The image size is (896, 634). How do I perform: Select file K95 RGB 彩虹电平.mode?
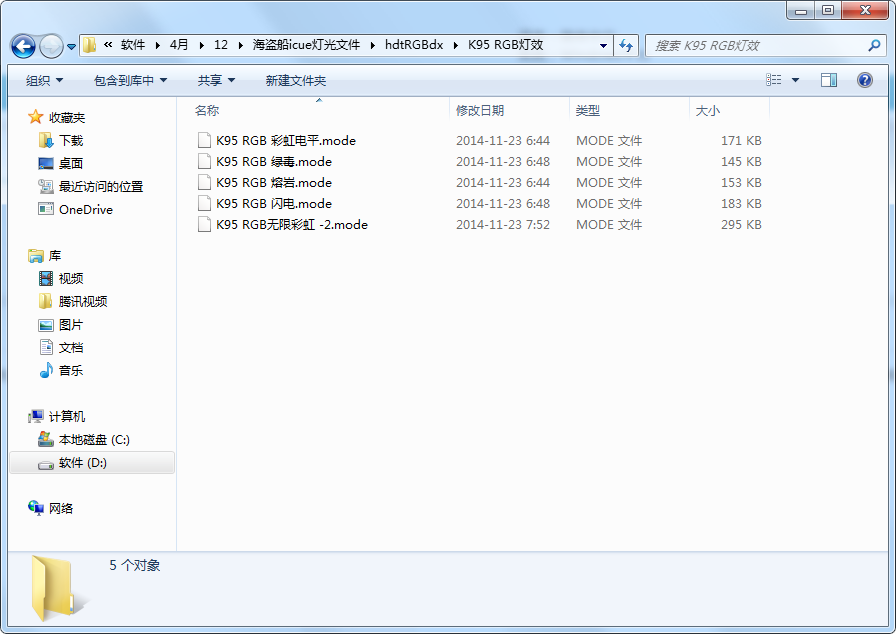[x=286, y=141]
